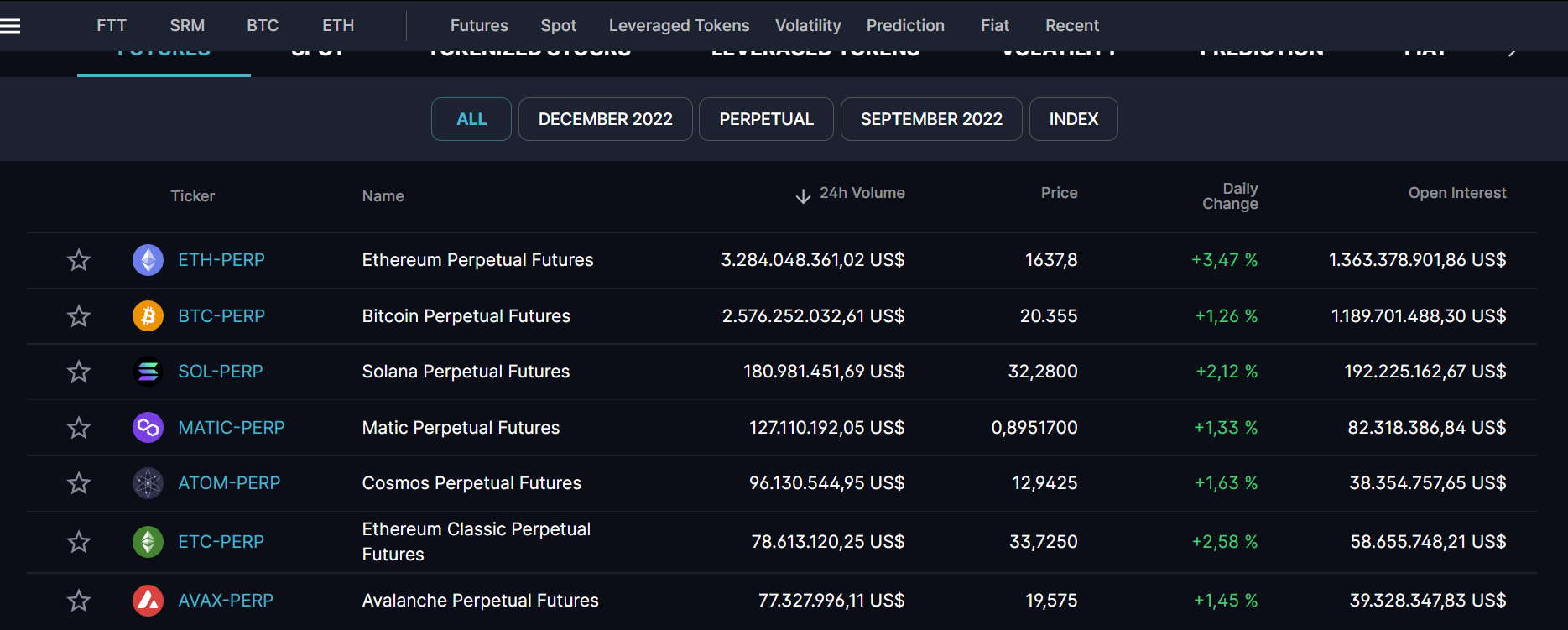Open the MATIC-PERP ticker link
The width and height of the screenshot is (1568, 630).
(x=232, y=428)
